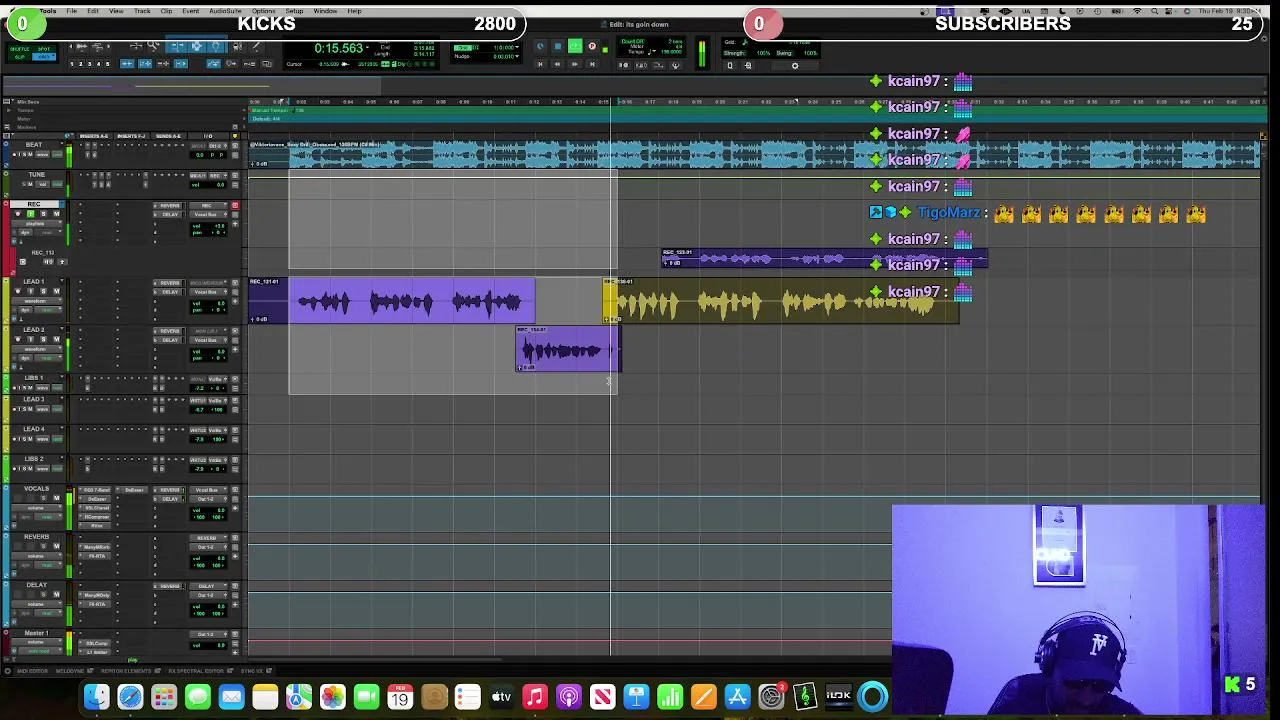Open the Music app in the dock
The height and width of the screenshot is (720, 1280).
[535, 697]
